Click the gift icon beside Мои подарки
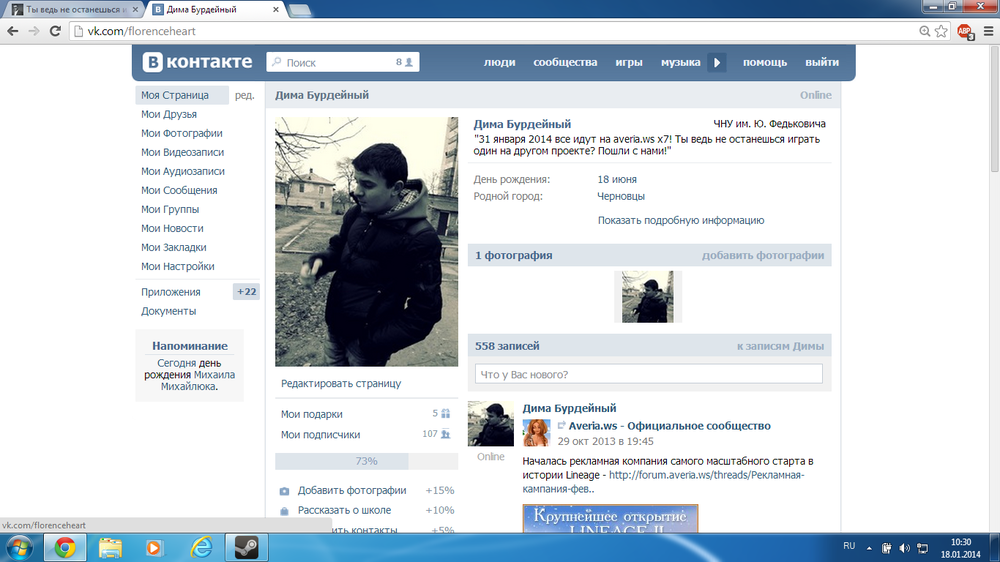The image size is (1000, 562). click(x=446, y=414)
